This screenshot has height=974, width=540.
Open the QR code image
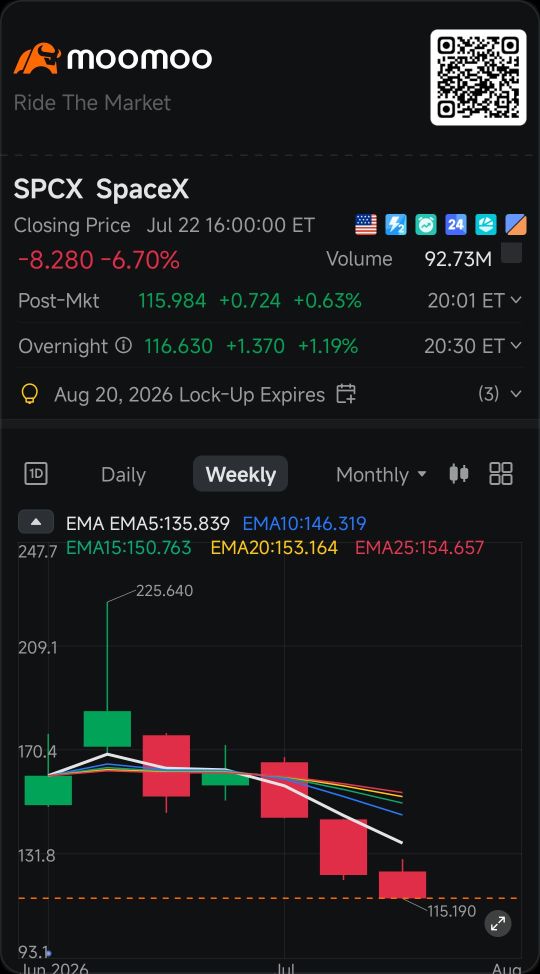coord(478,78)
